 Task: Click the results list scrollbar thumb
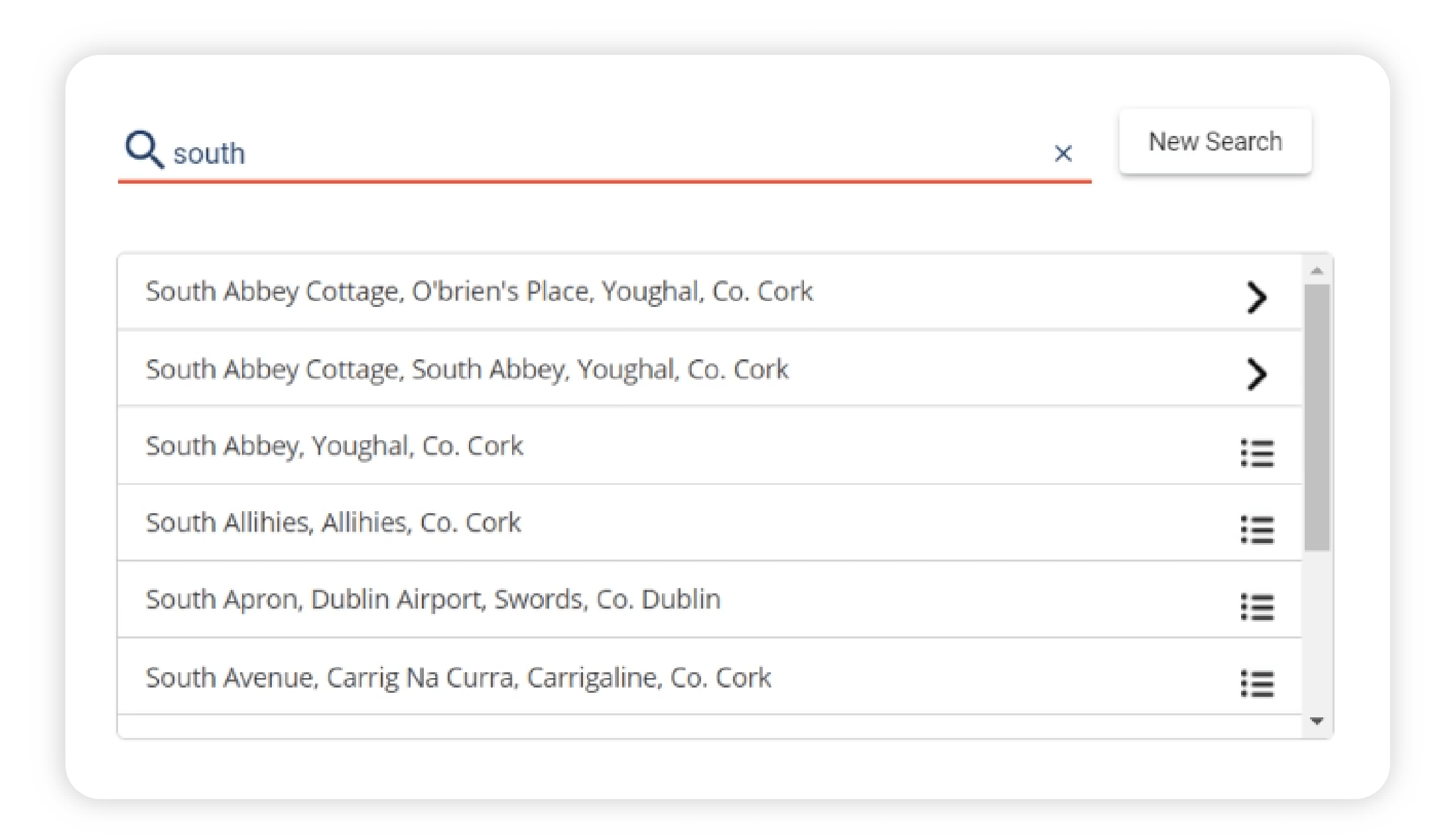click(1317, 418)
